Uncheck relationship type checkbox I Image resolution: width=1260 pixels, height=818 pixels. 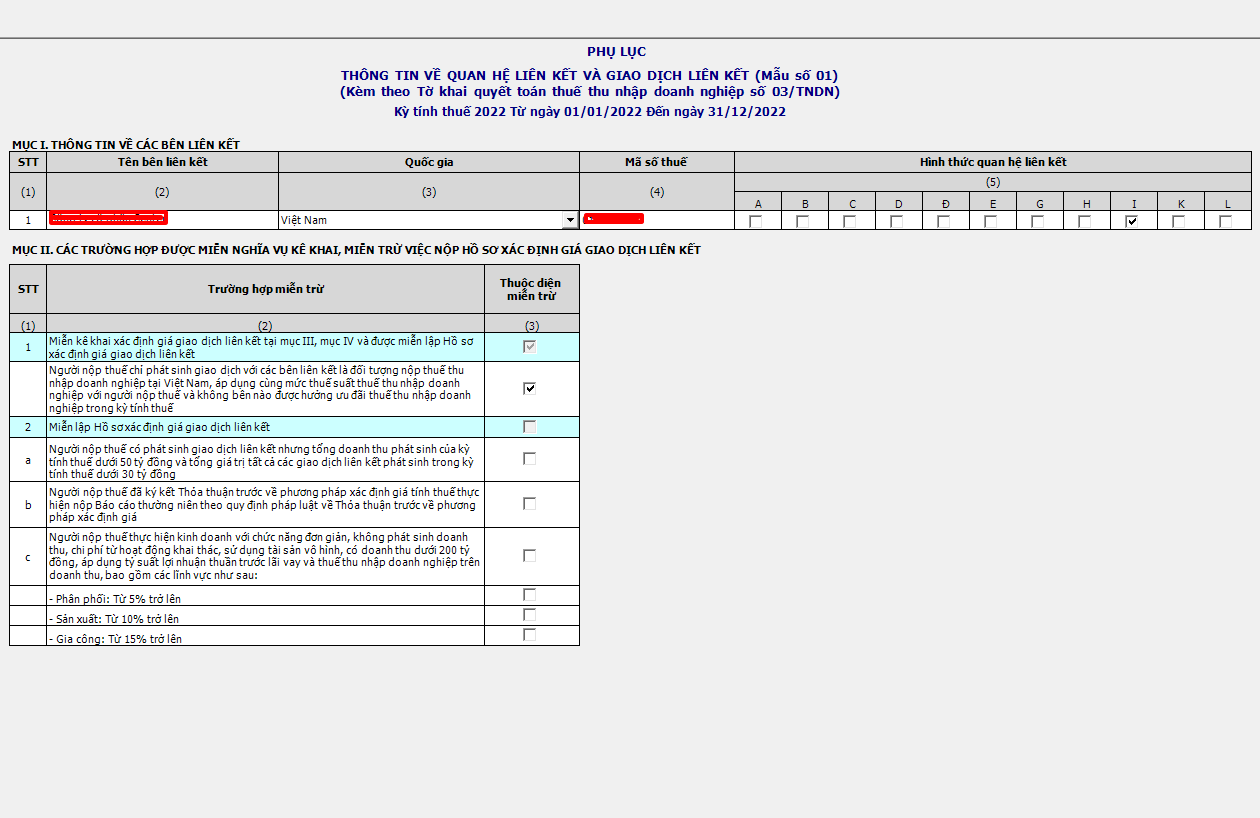click(1132, 222)
